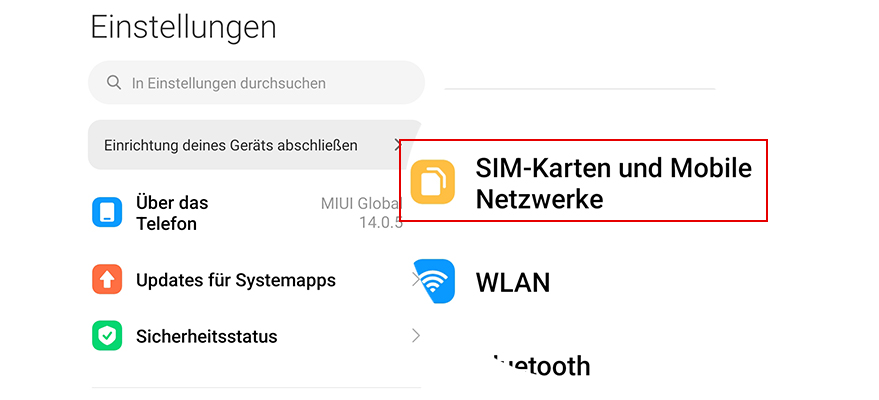Open SIM-Karten und Mobile Netzwerke
Image resolution: width=879 pixels, height=400 pixels.
[x=583, y=180]
